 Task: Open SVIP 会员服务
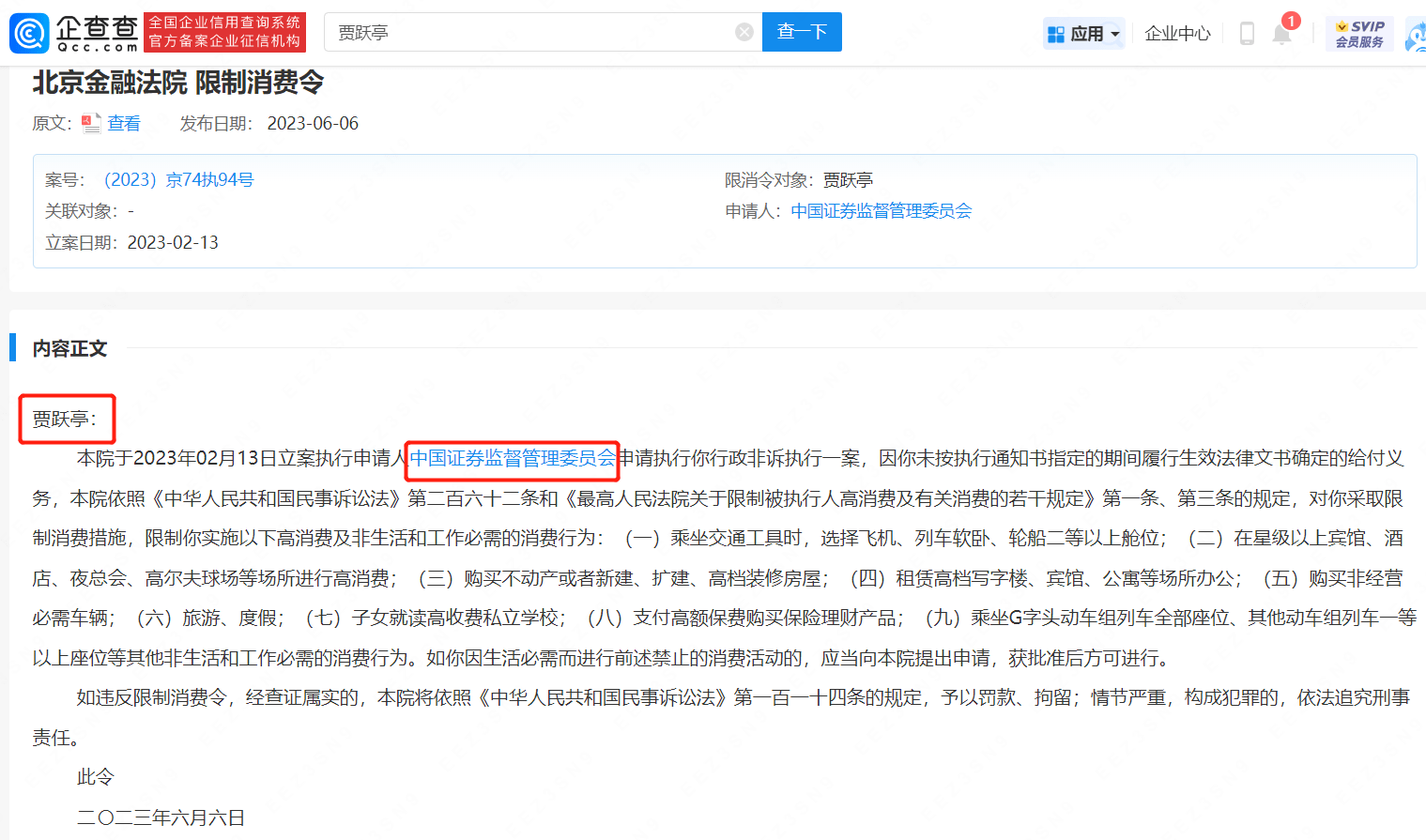[1359, 34]
